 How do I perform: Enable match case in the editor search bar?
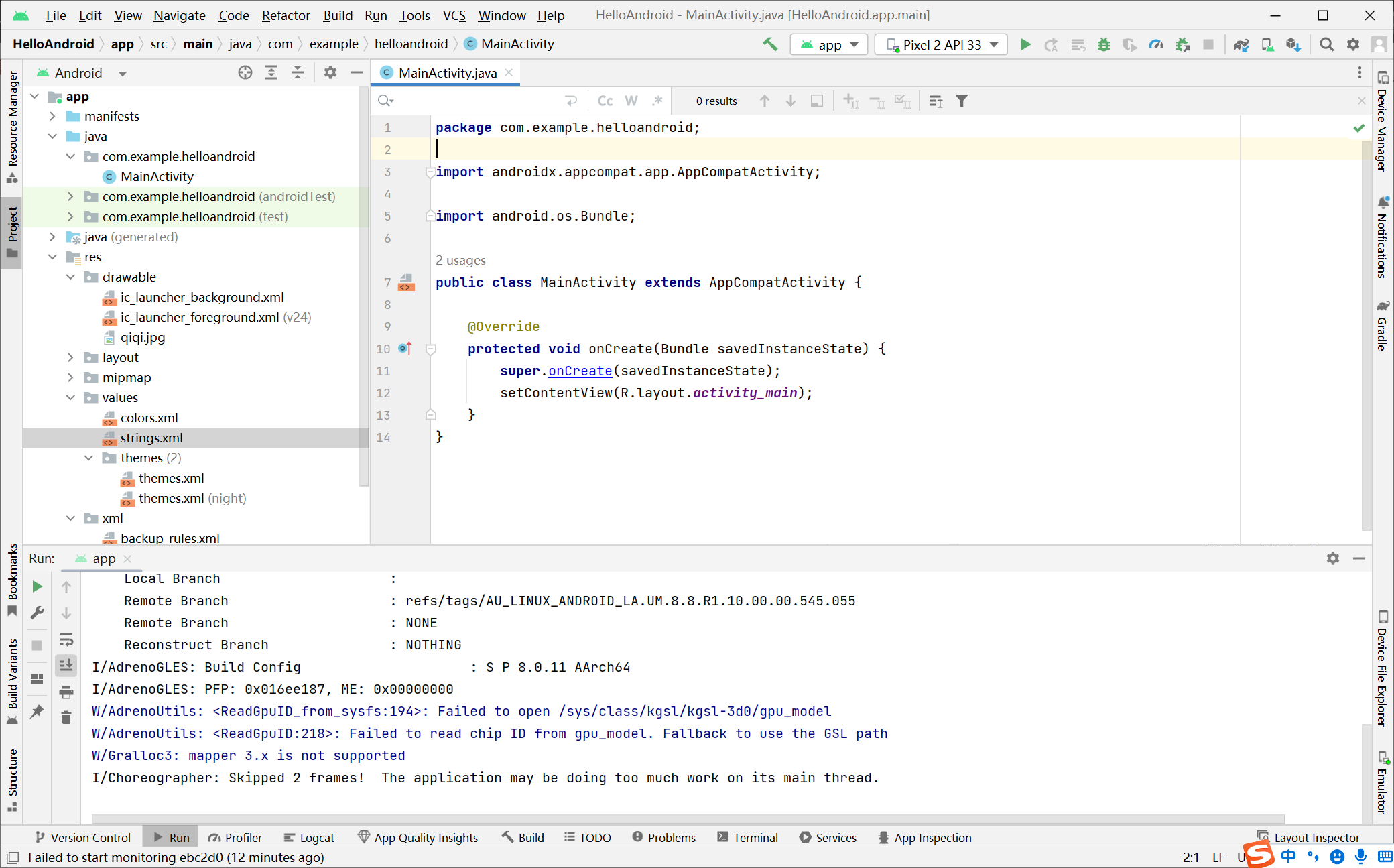tap(605, 101)
